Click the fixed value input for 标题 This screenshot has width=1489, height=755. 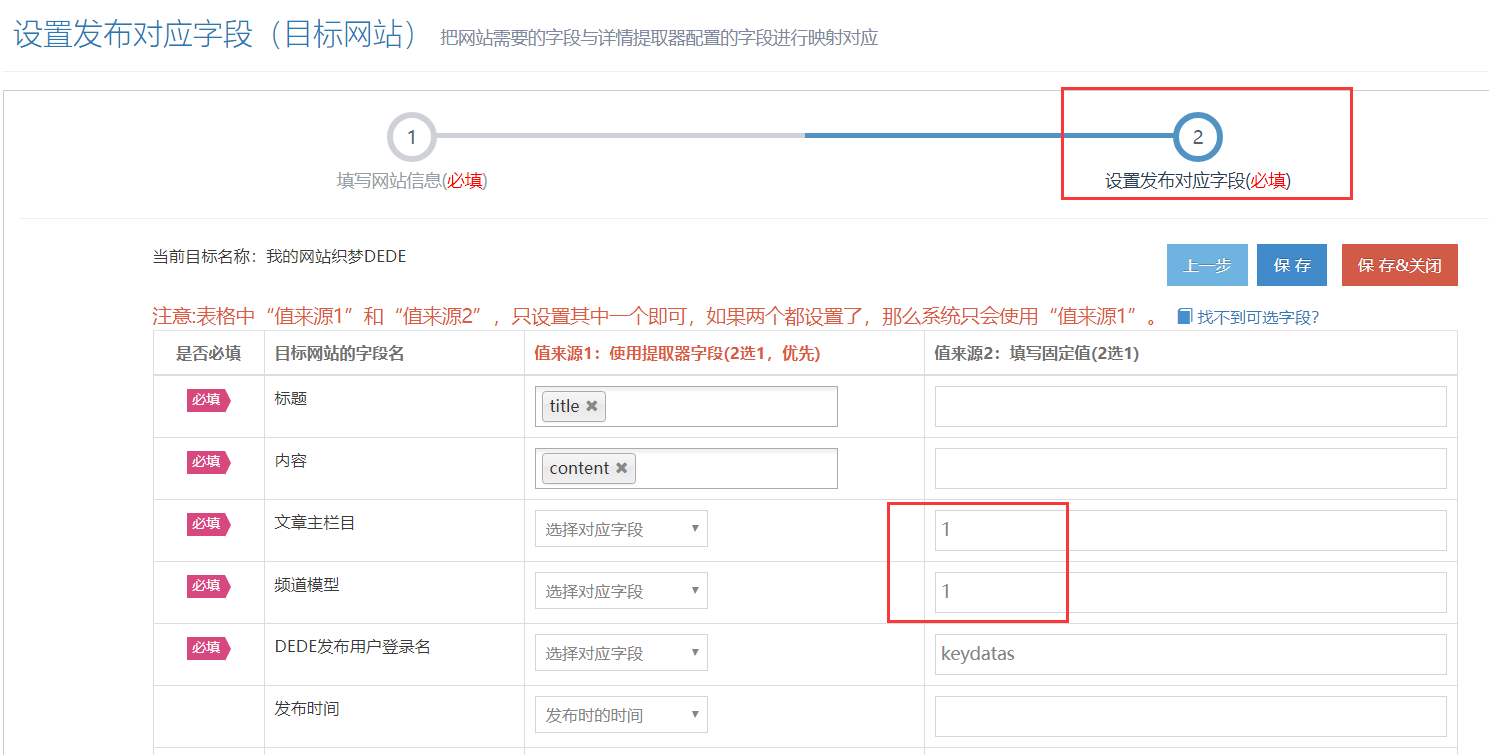point(1190,406)
